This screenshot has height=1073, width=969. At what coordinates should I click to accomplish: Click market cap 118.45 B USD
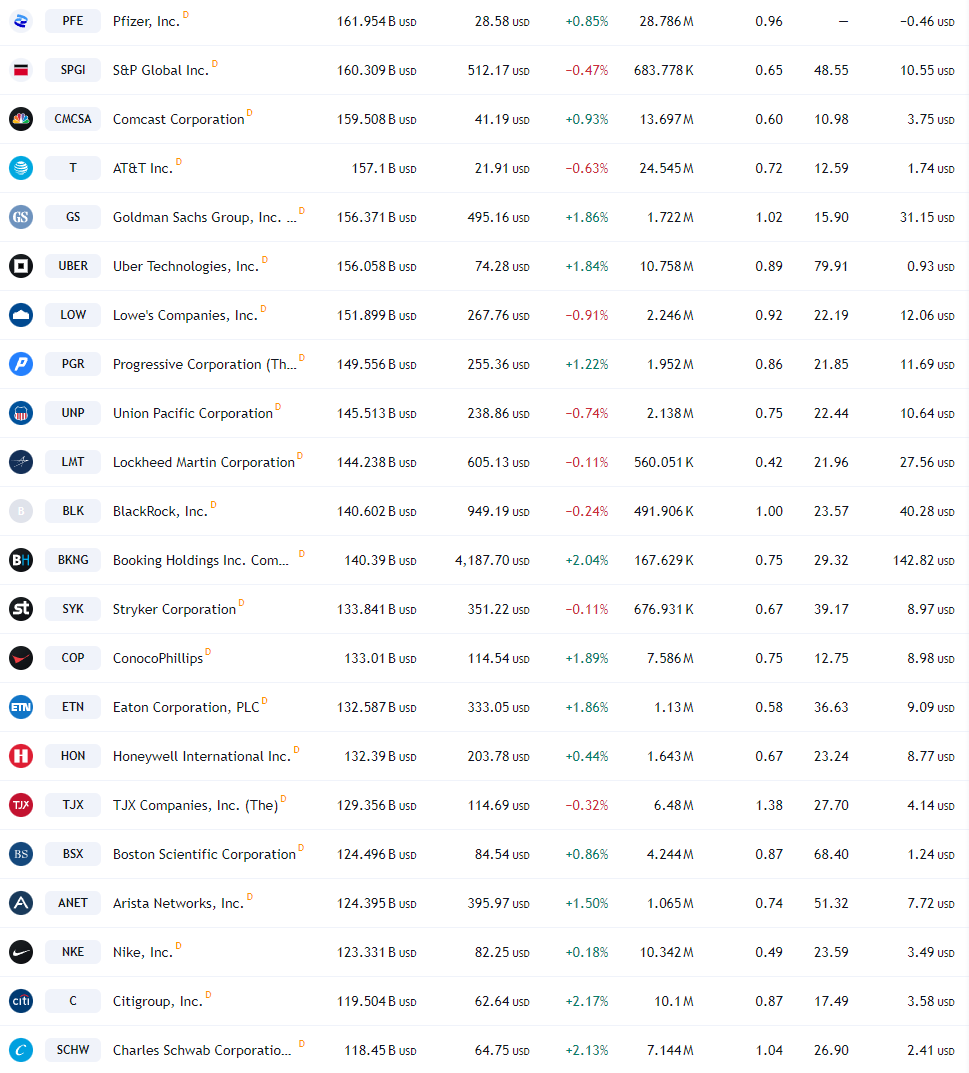[380, 1050]
